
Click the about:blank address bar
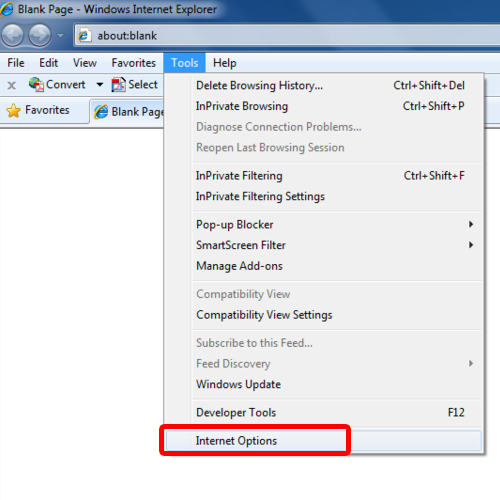click(287, 35)
